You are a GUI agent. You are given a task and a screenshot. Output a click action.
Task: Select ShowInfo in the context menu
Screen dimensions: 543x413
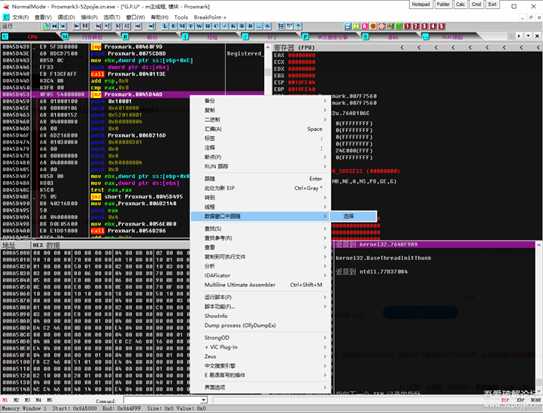point(260,316)
